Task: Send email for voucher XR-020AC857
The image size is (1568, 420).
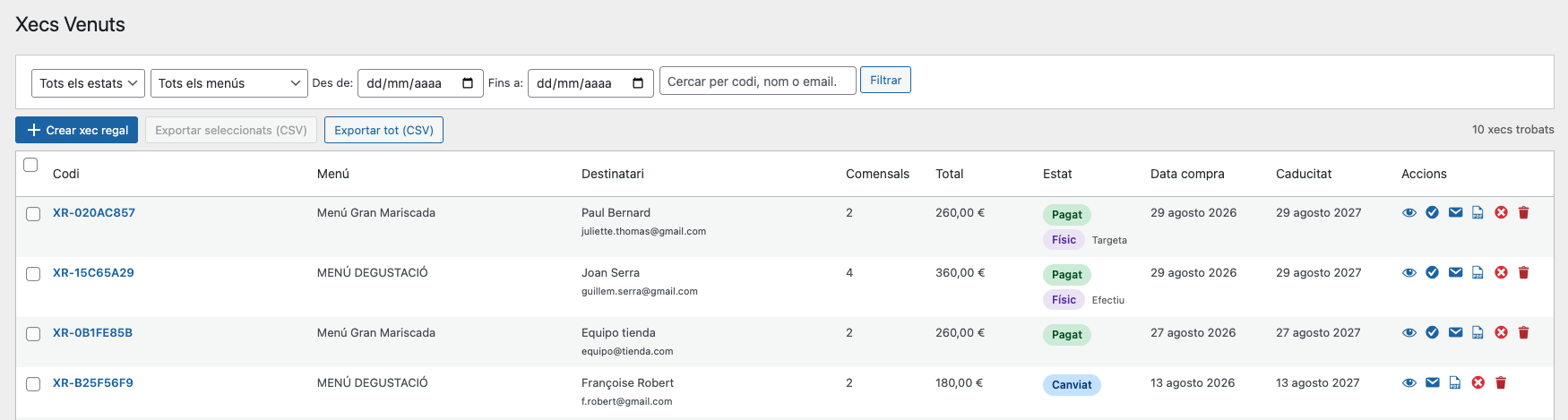Action: click(1455, 212)
